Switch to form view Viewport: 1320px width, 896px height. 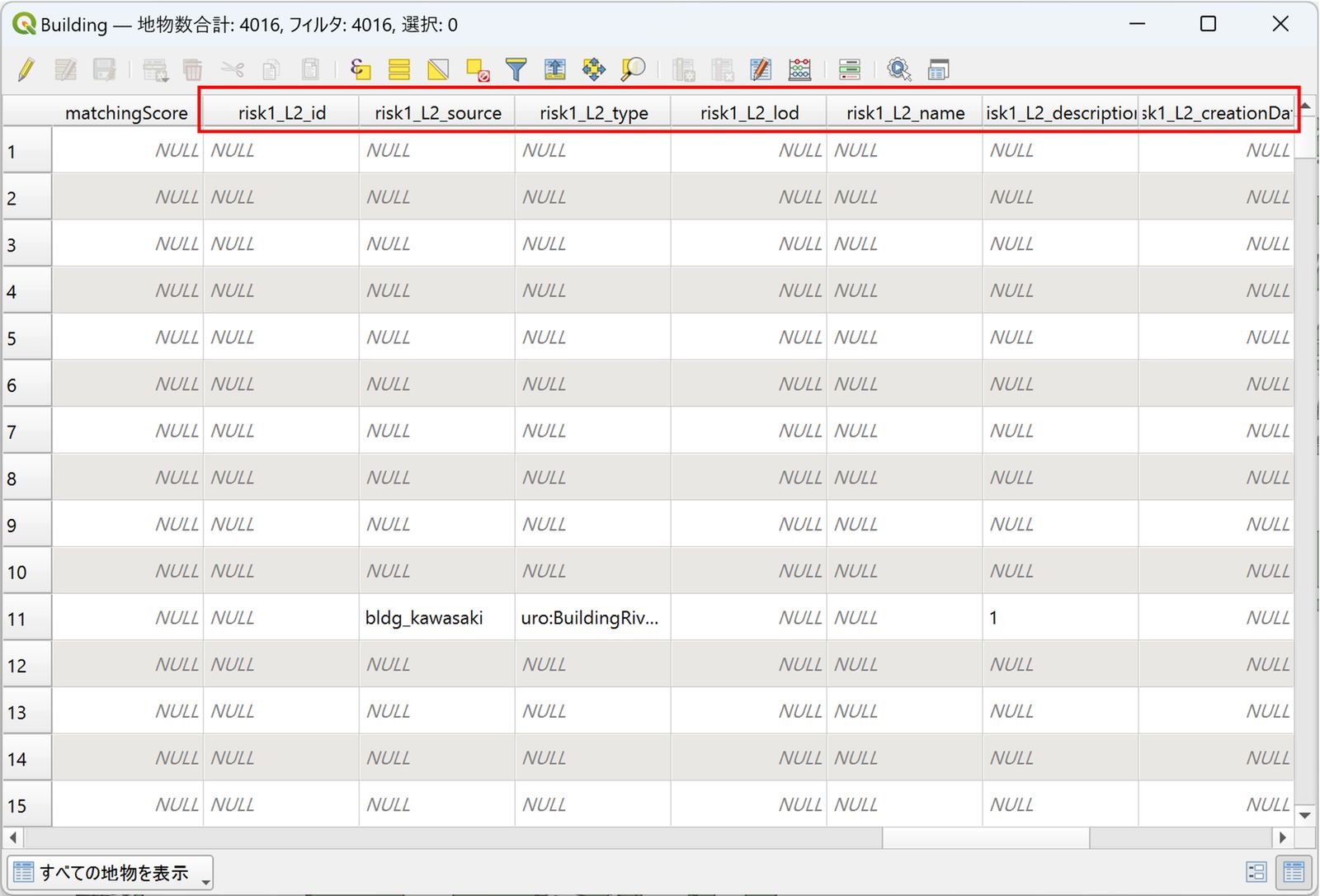click(1256, 872)
